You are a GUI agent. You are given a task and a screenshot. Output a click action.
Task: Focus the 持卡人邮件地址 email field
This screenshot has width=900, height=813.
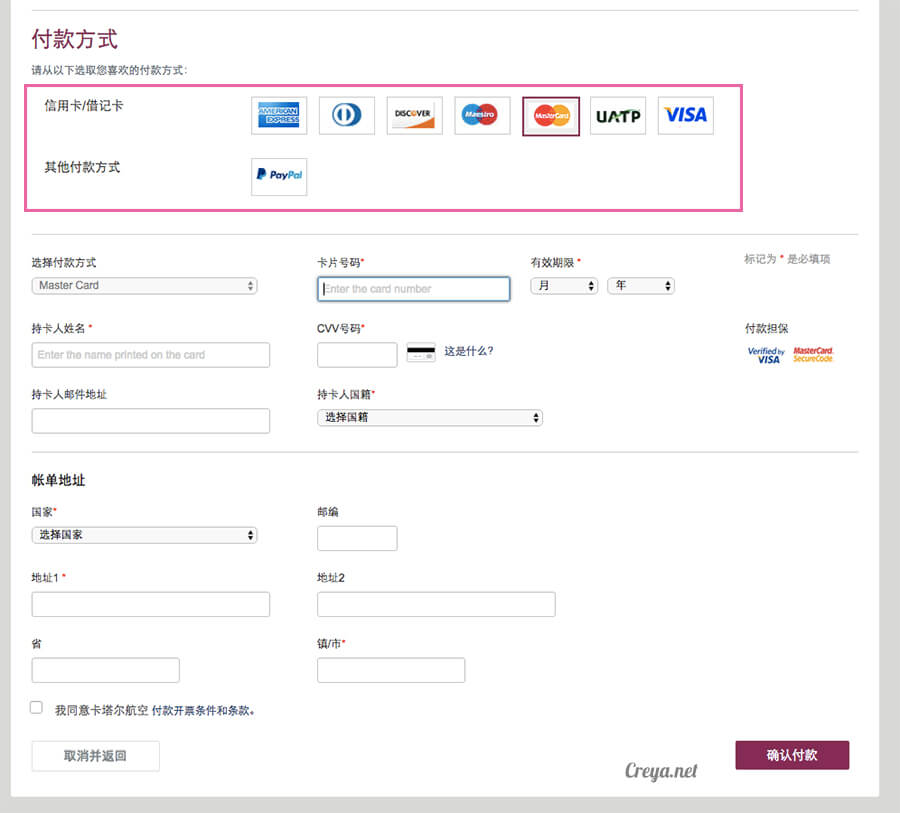pos(150,421)
